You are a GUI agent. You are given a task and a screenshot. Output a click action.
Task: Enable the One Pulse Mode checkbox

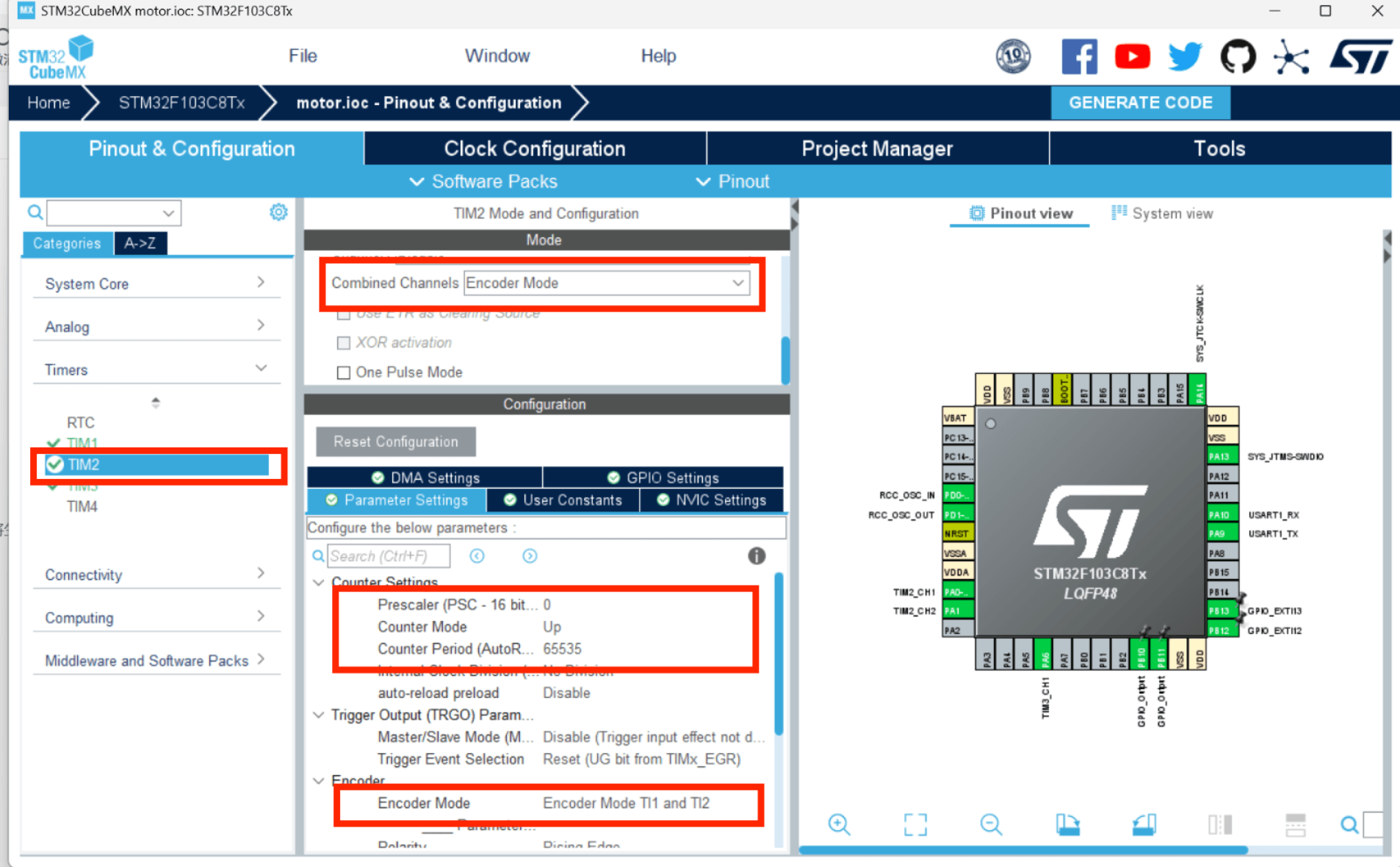[343, 373]
